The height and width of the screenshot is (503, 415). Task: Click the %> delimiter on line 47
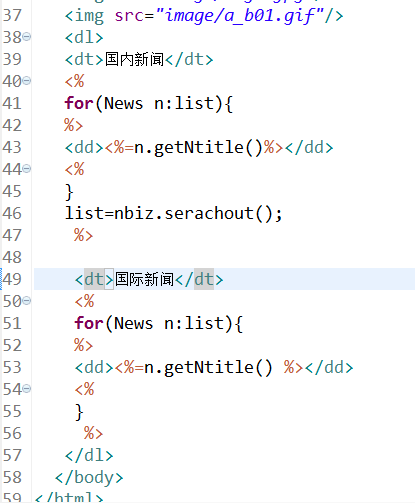click(x=84, y=235)
